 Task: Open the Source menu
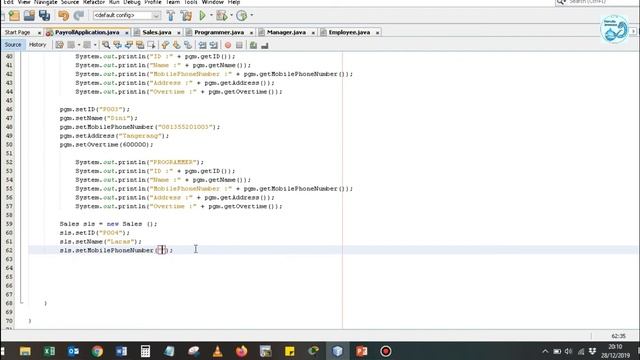70,2
